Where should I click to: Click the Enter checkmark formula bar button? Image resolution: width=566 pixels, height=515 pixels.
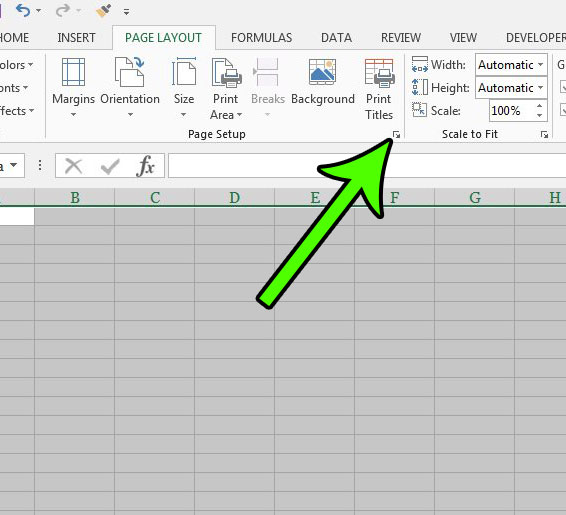[x=110, y=166]
